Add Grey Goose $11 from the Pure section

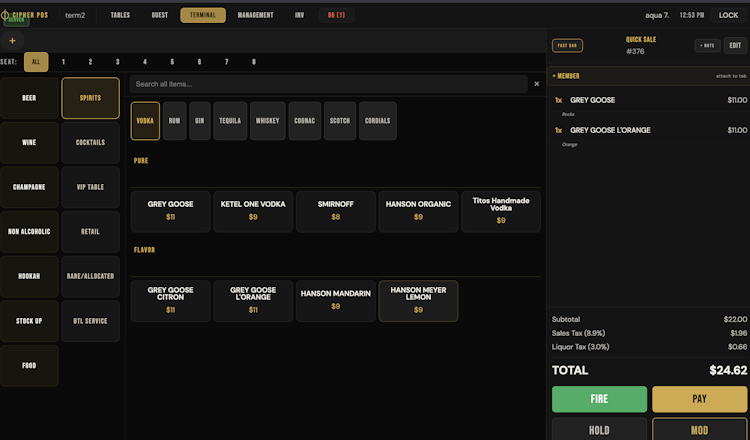pos(170,211)
